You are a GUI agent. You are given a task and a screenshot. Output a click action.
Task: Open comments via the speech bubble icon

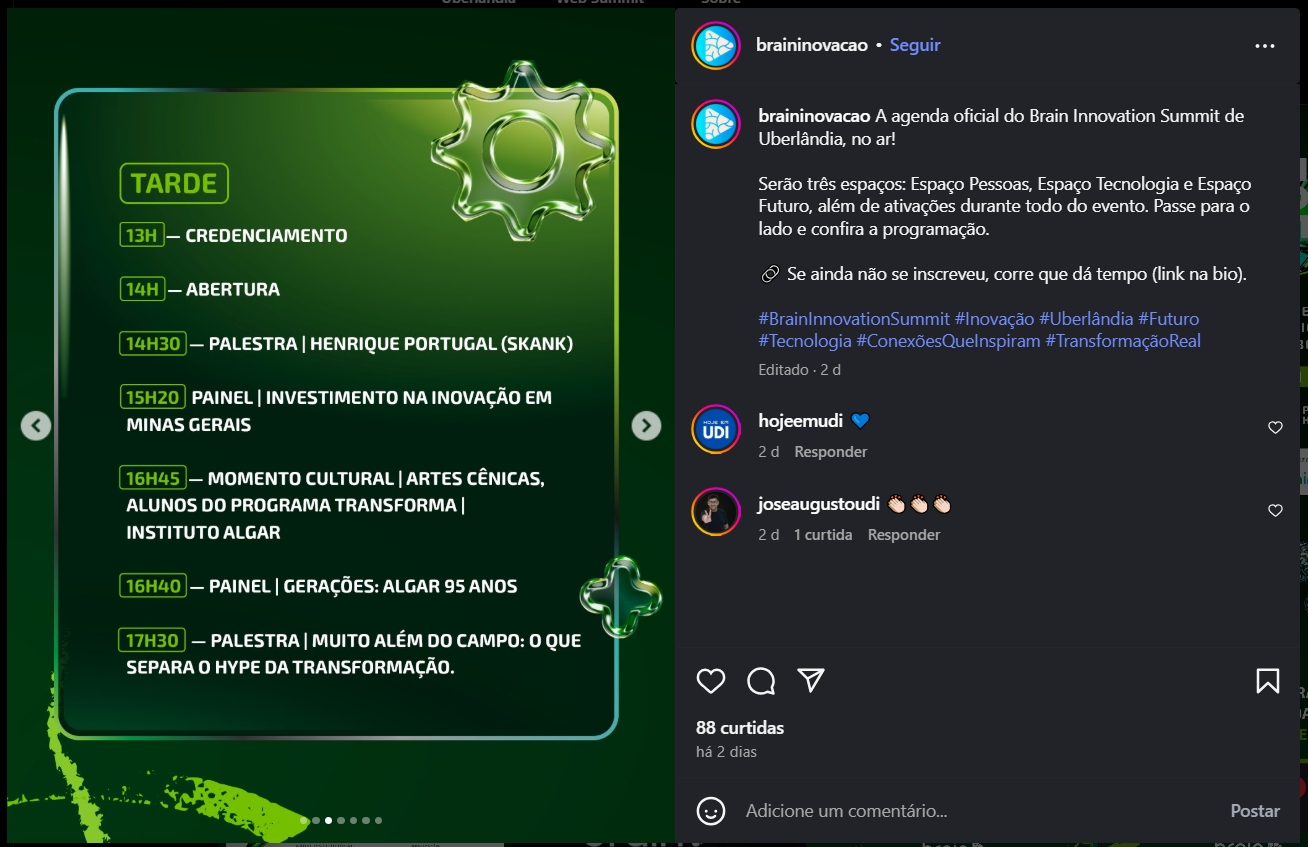click(761, 681)
